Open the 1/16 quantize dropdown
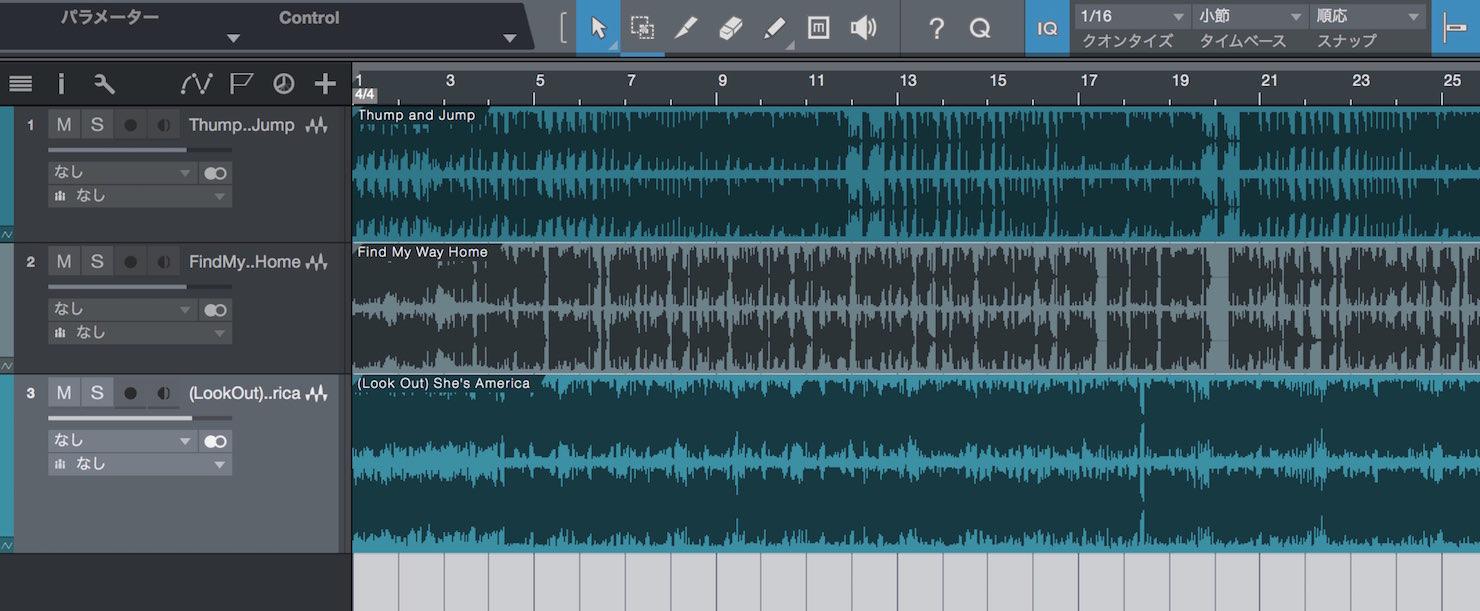Screen dimensions: 1480x611 tap(1132, 16)
